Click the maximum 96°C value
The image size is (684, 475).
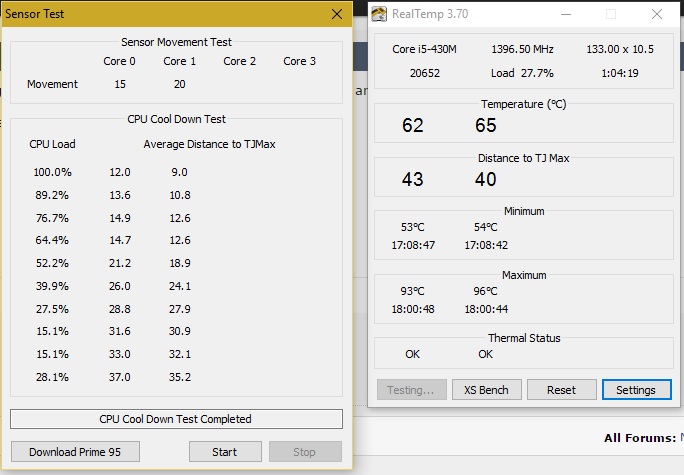tap(486, 291)
